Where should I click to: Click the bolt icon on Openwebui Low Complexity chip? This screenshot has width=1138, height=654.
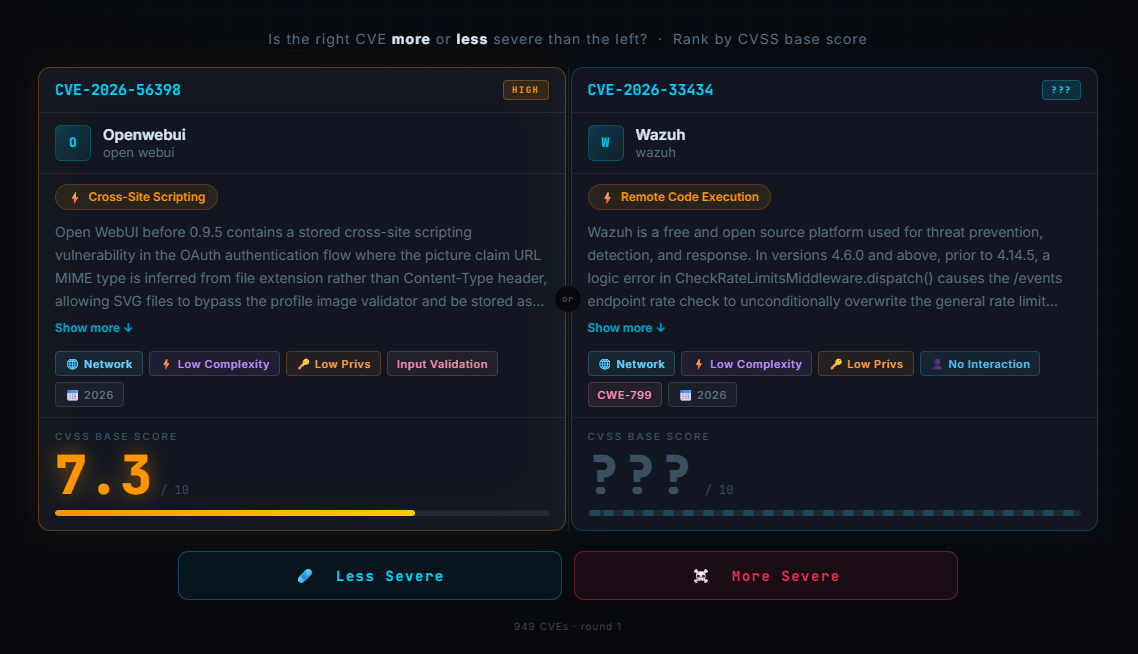(166, 364)
